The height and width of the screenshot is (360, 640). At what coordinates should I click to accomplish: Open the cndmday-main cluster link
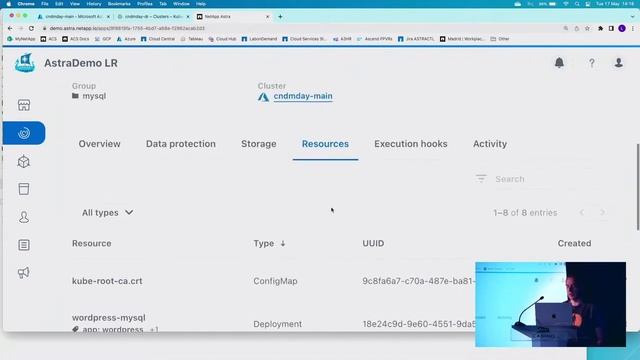(x=303, y=96)
